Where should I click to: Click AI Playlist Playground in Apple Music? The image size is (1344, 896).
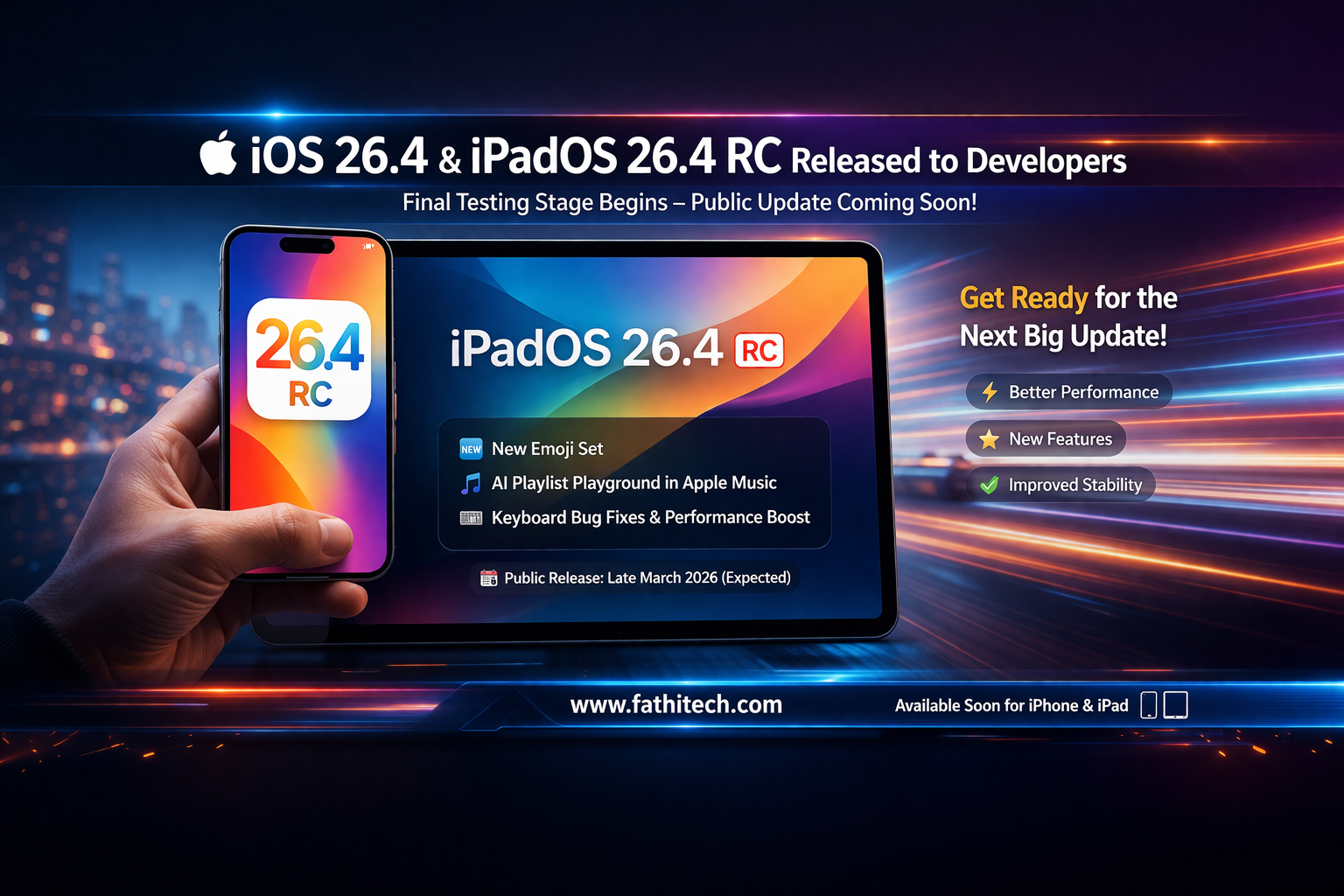pos(633,483)
